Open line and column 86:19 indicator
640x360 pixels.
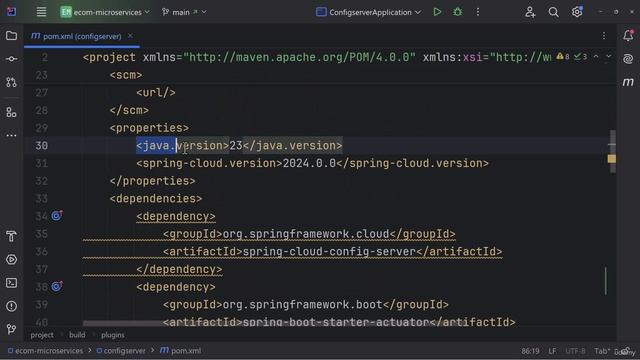click(530, 351)
